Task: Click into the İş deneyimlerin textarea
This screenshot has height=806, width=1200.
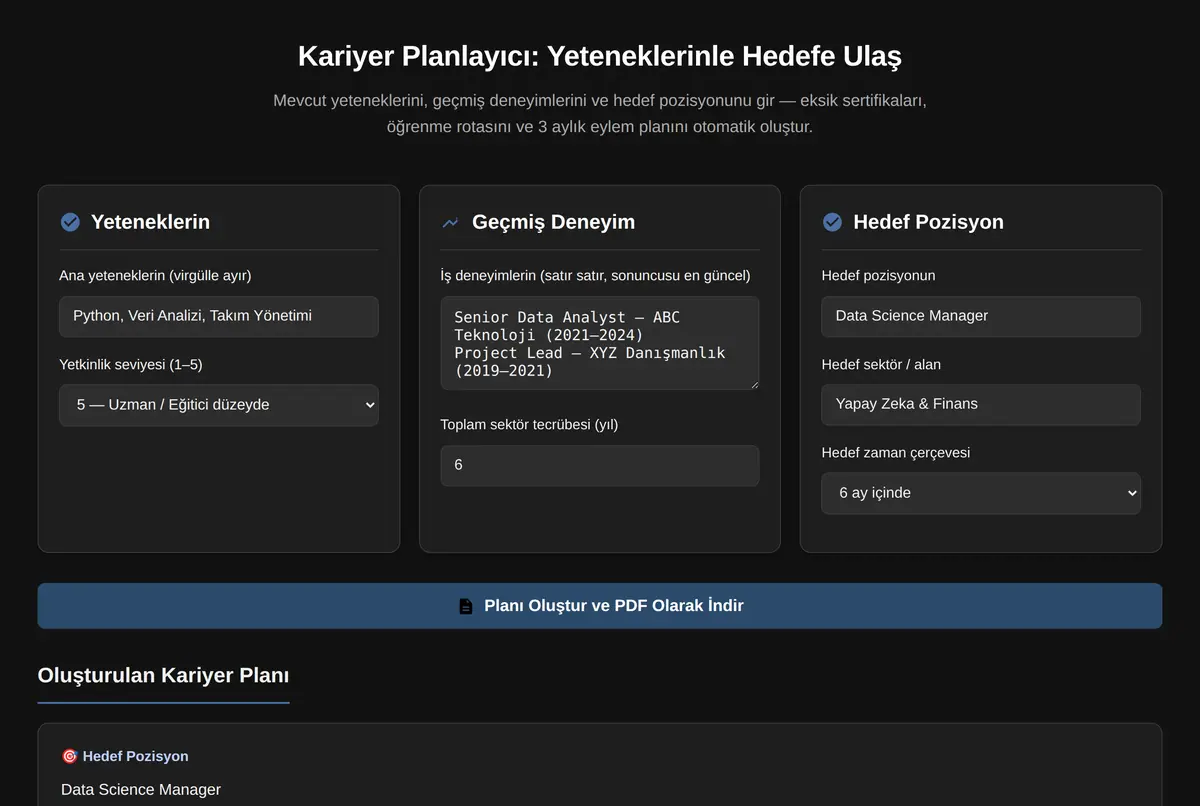Action: [x=600, y=343]
